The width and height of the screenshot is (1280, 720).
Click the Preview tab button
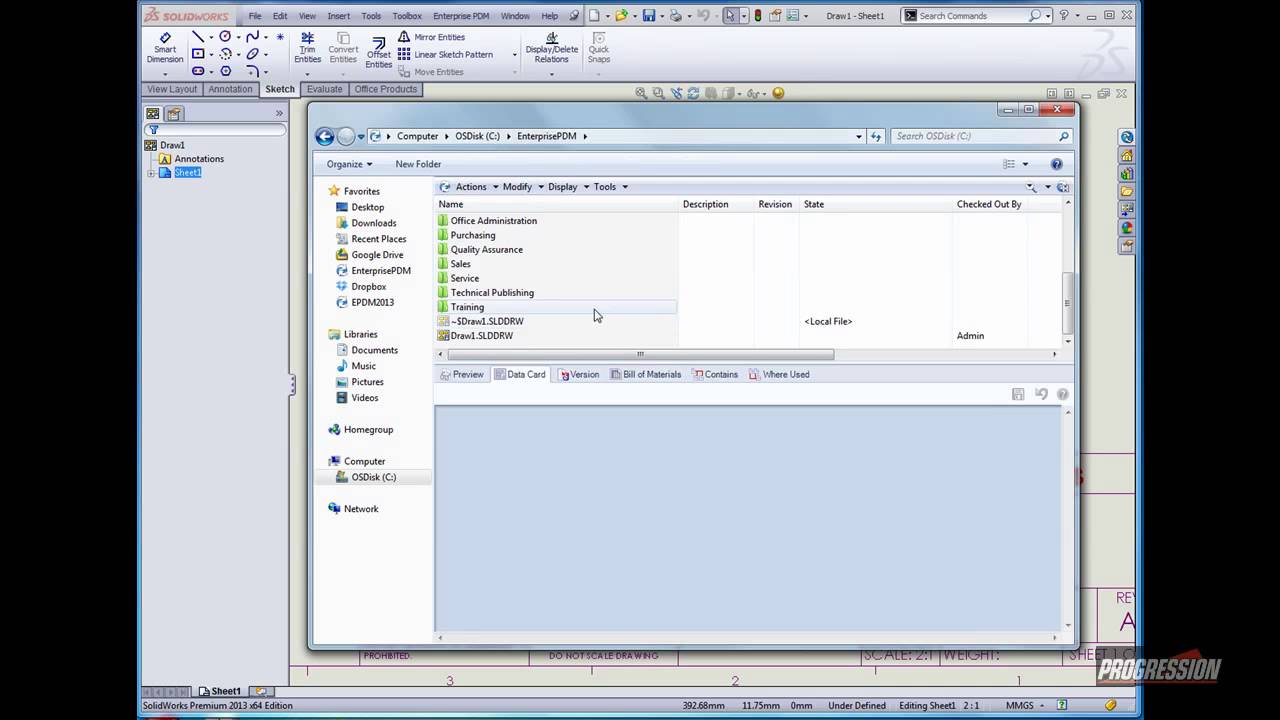(462, 375)
